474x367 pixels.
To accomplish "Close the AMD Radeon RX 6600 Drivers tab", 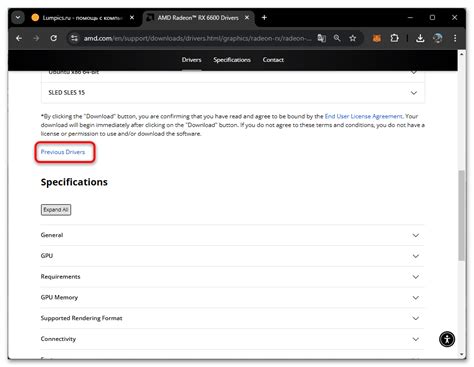I will [x=247, y=17].
